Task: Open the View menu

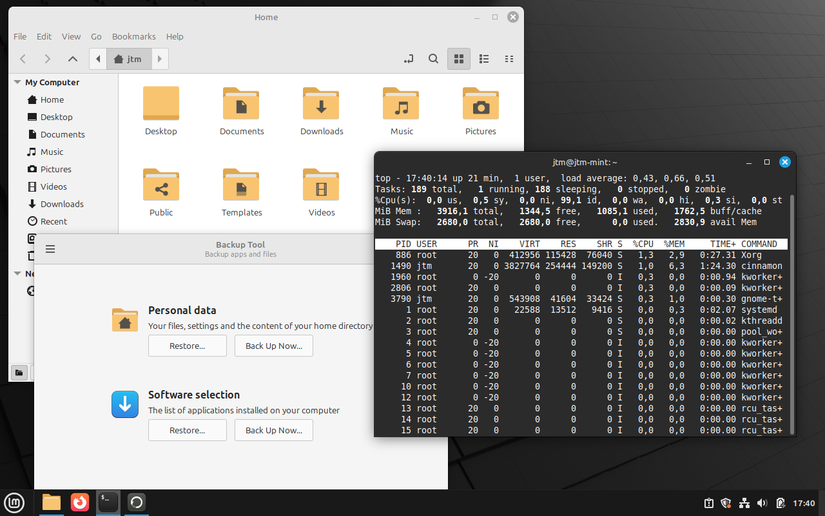Action: pos(71,36)
